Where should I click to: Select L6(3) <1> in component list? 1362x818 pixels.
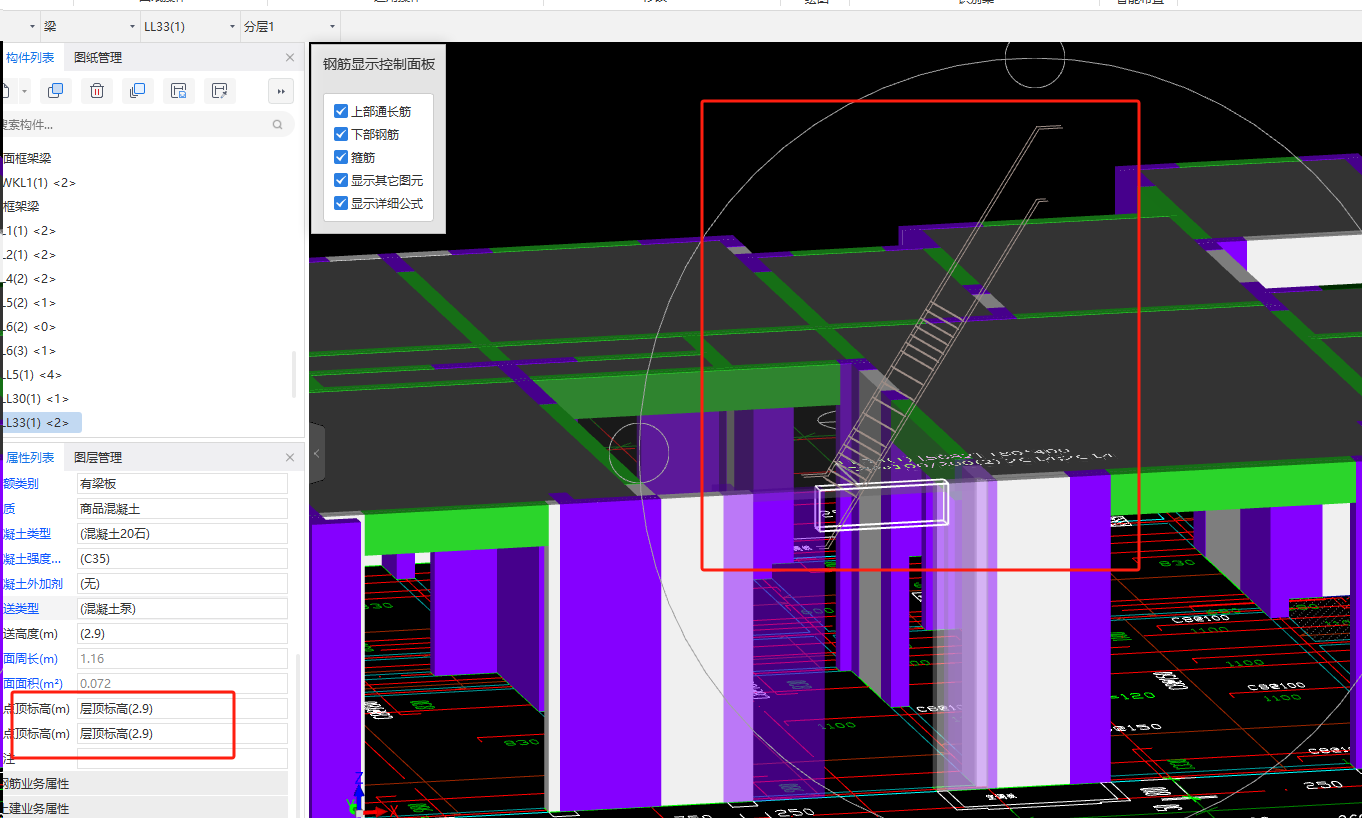[x=29, y=351]
